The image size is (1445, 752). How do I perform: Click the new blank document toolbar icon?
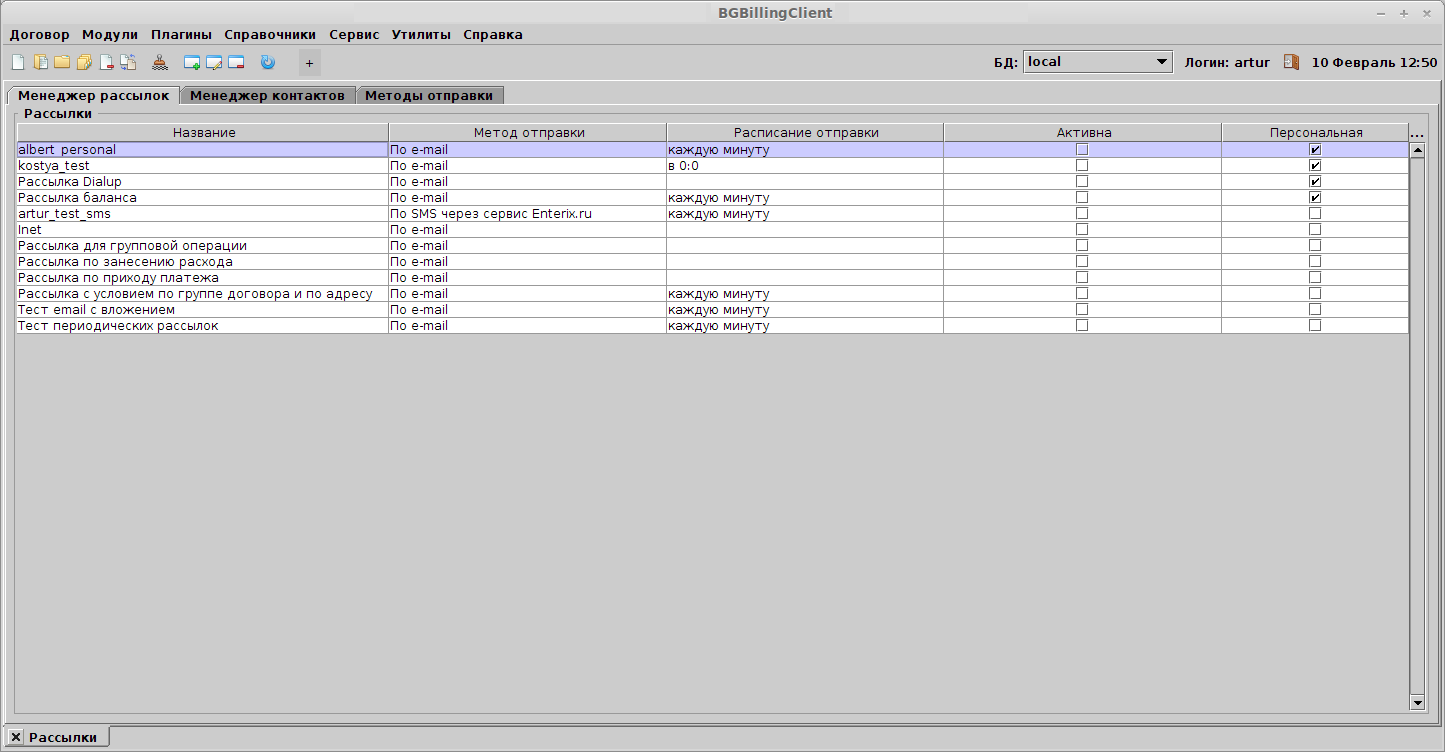[x=17, y=62]
